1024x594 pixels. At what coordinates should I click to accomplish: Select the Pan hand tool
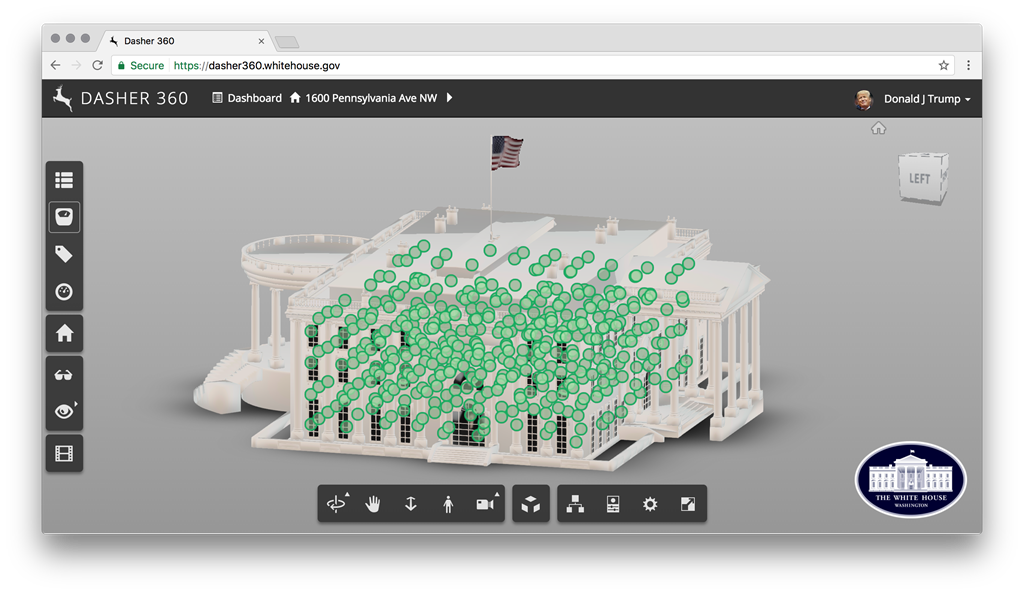(x=373, y=504)
